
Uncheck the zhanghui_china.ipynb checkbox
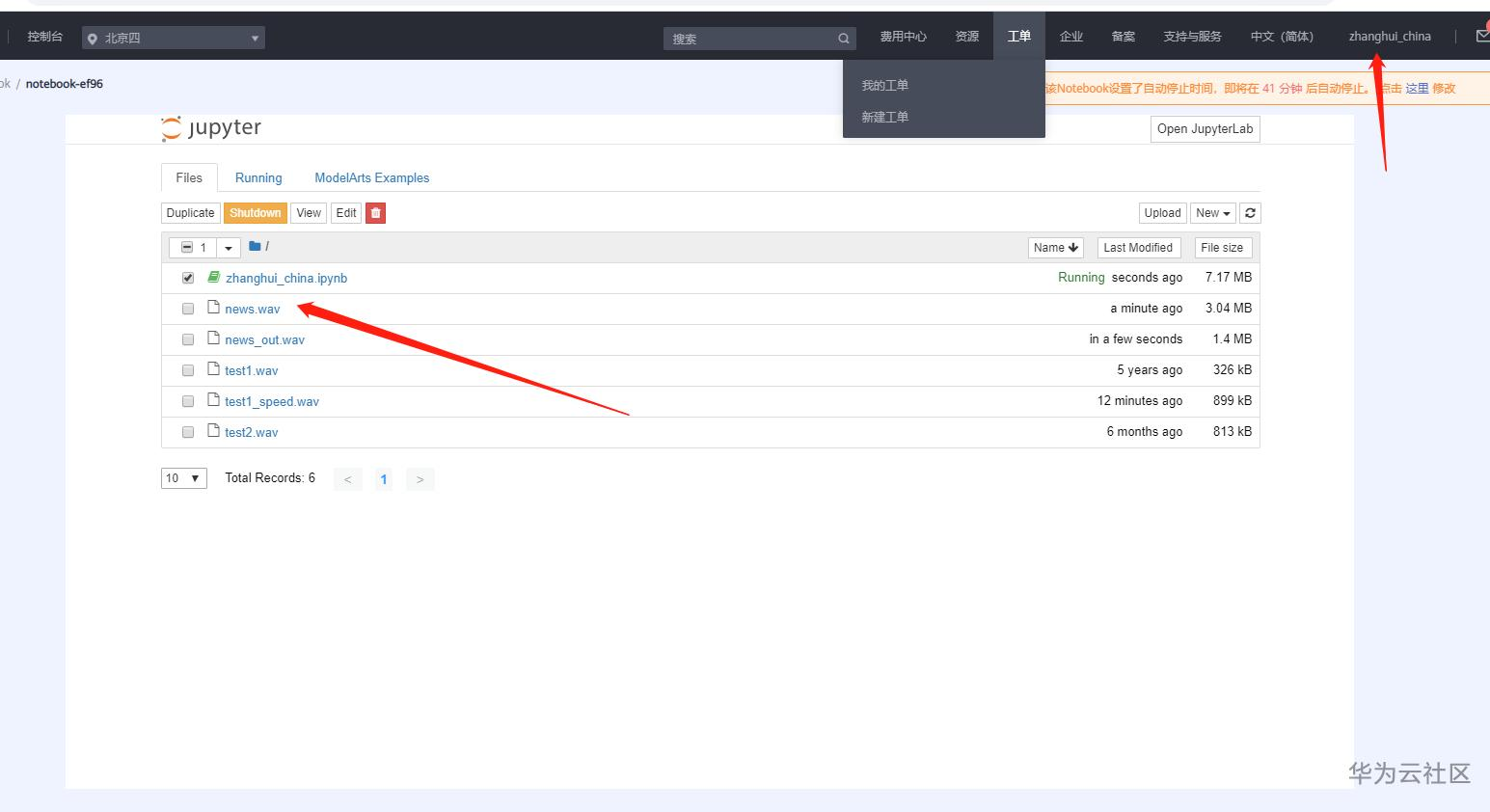pos(188,278)
